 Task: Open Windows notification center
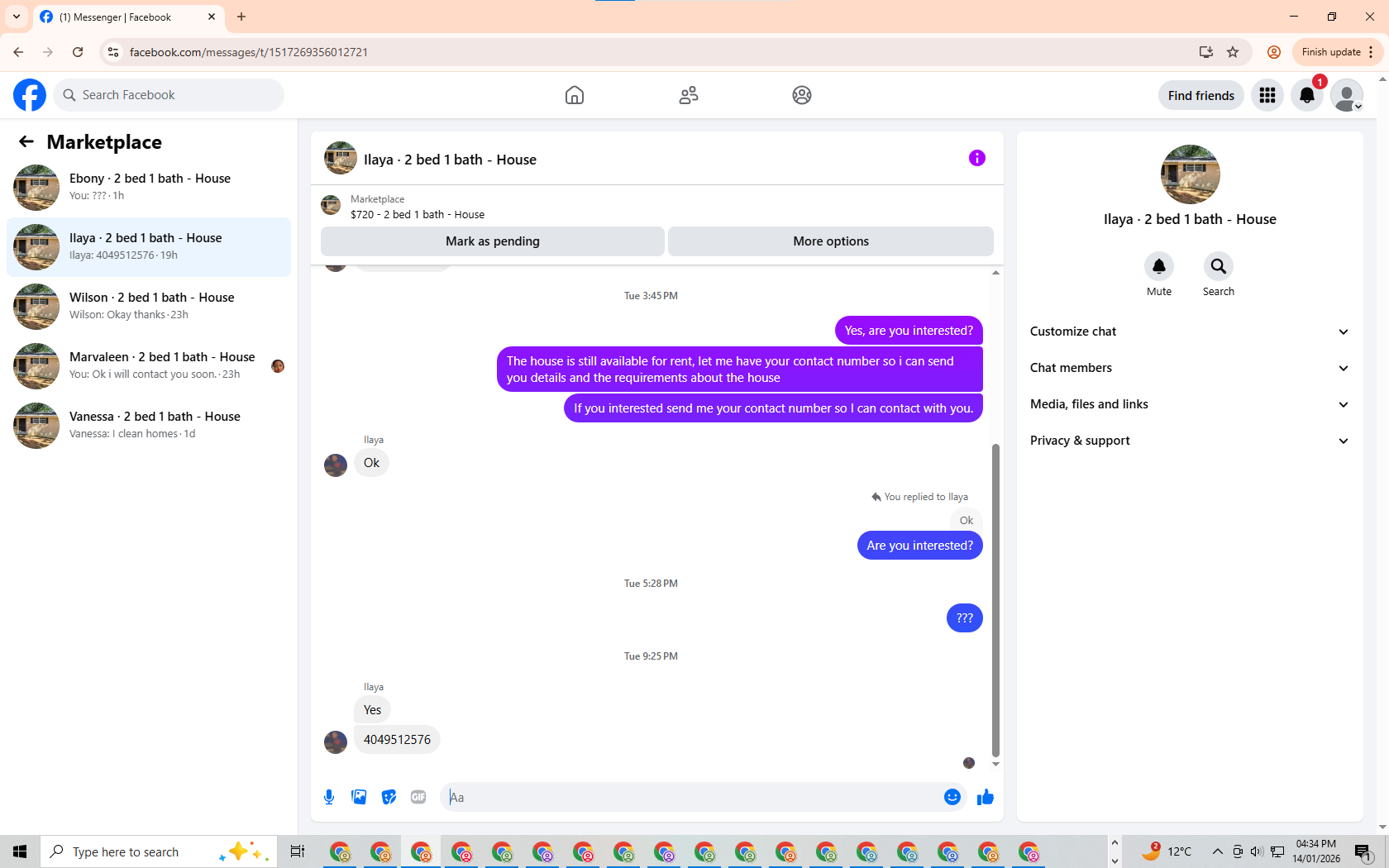(1363, 851)
